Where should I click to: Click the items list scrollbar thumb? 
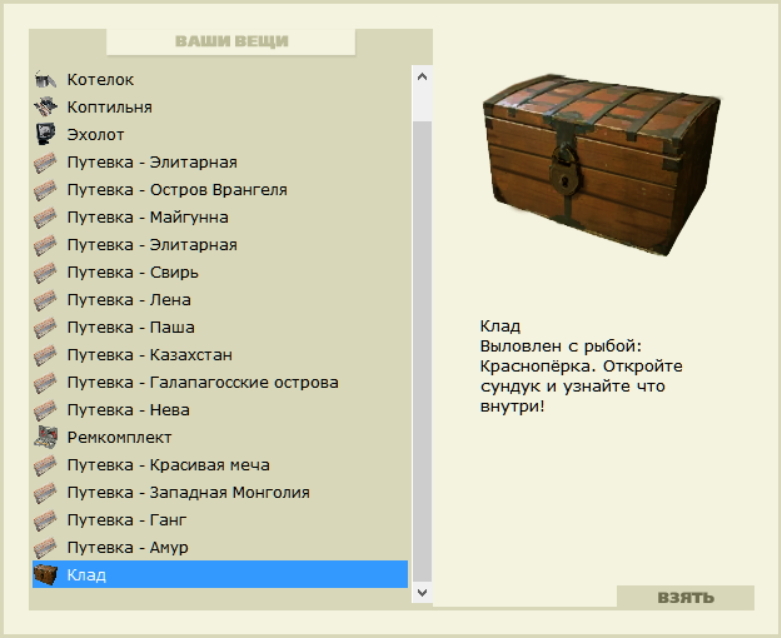tap(422, 351)
